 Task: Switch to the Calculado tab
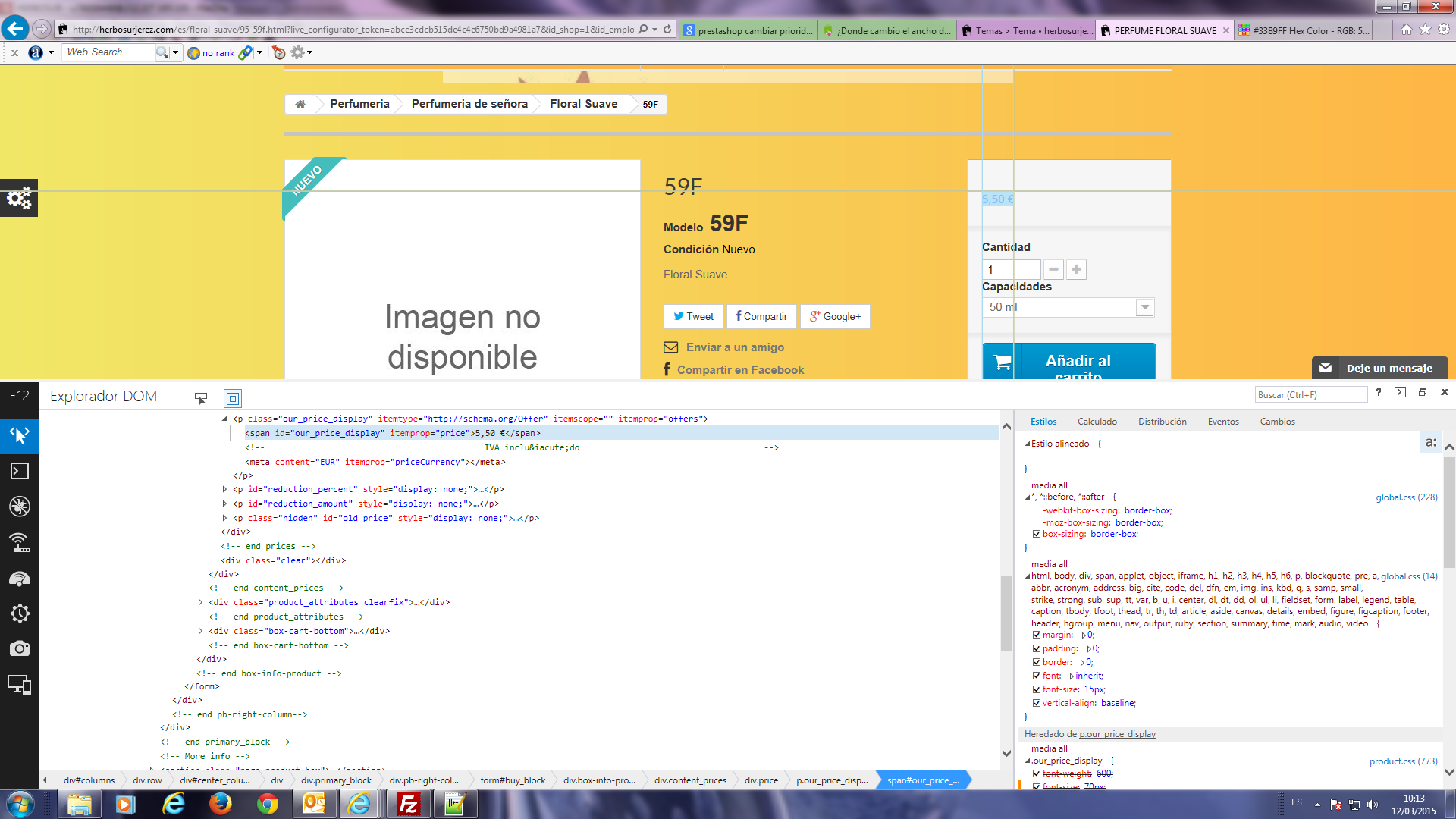(x=1097, y=422)
